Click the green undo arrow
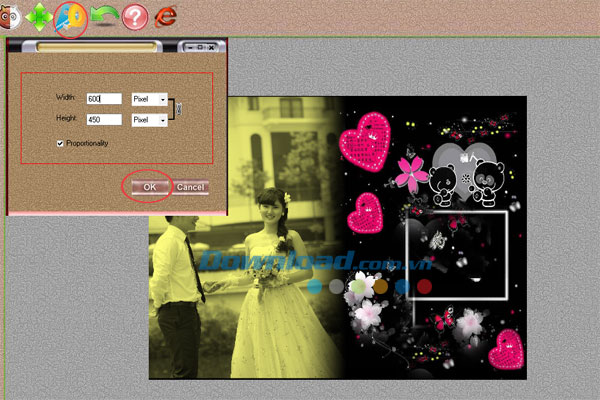This screenshot has height=400, width=600. (x=103, y=16)
